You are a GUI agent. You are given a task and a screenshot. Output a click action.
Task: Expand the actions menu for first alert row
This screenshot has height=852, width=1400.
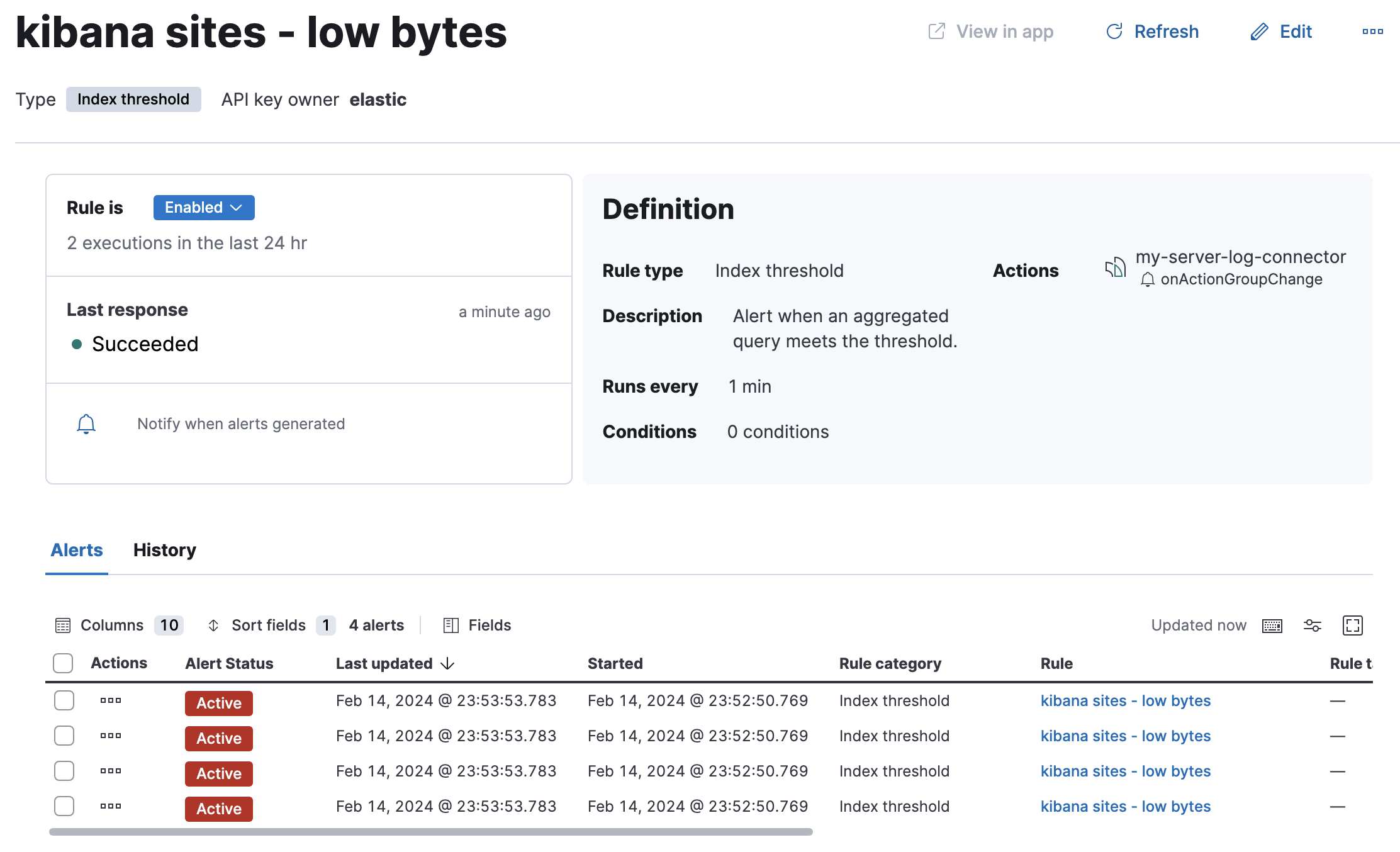pyautogui.click(x=110, y=700)
